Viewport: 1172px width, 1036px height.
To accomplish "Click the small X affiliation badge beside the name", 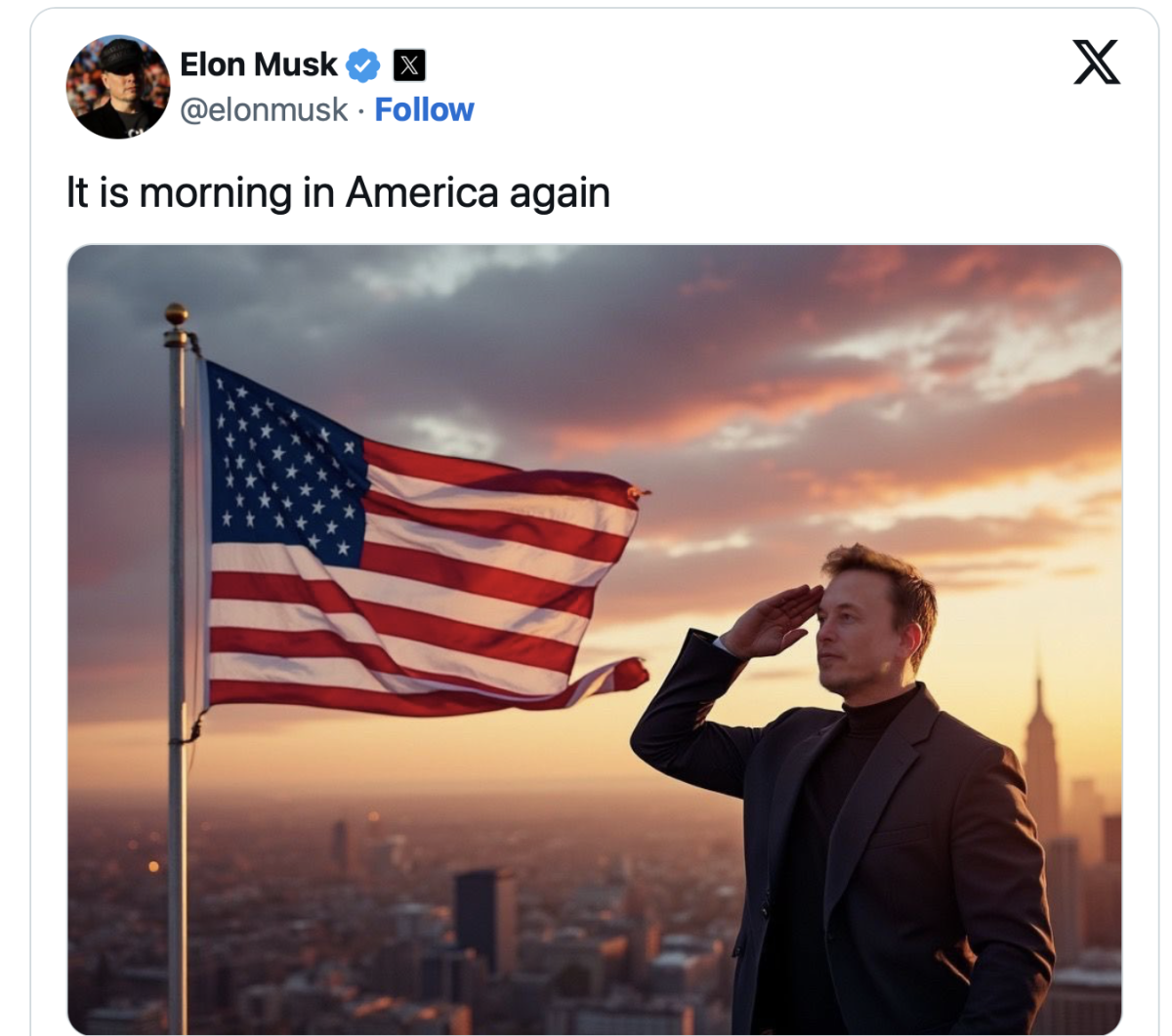I will pos(409,65).
